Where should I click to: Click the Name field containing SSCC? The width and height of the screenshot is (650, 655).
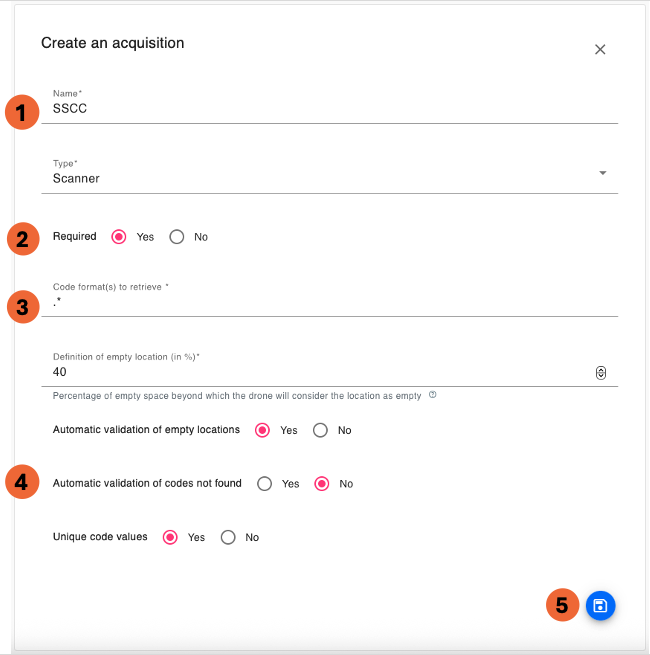click(320, 108)
